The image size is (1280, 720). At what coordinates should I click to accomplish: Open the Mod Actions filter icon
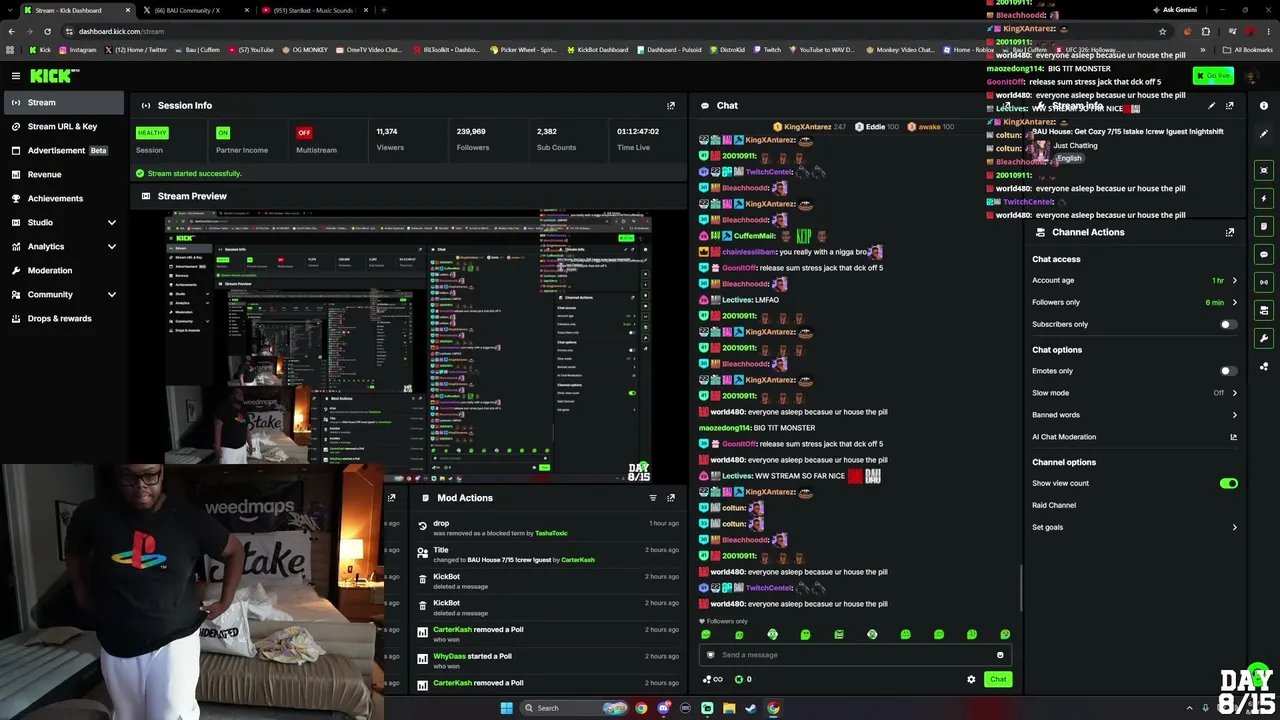pyautogui.click(x=653, y=498)
